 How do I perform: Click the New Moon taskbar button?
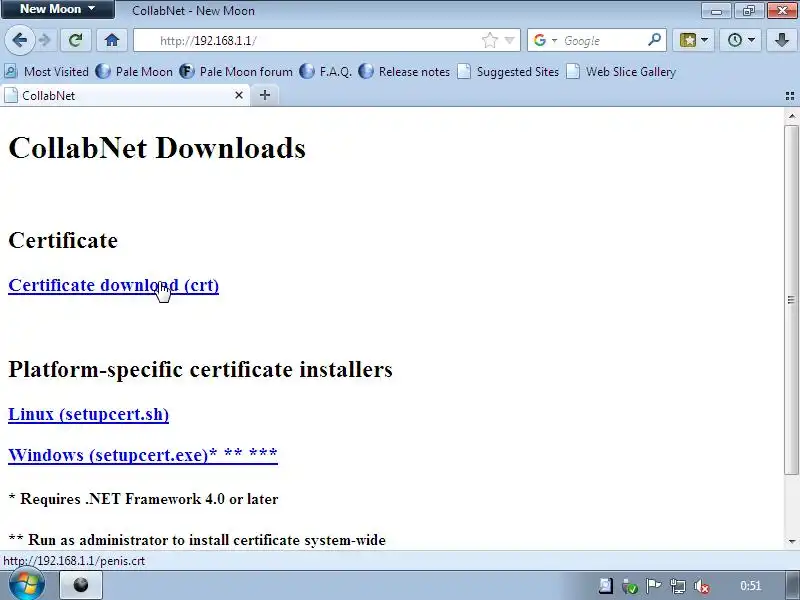coord(81,585)
